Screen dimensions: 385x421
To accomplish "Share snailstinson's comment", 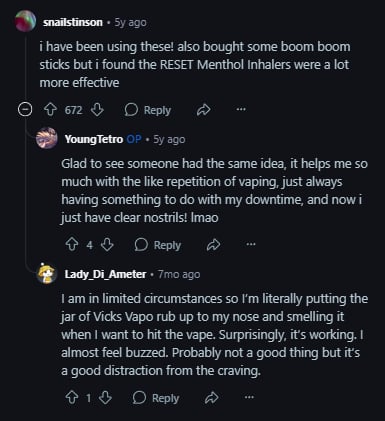I will point(203,110).
